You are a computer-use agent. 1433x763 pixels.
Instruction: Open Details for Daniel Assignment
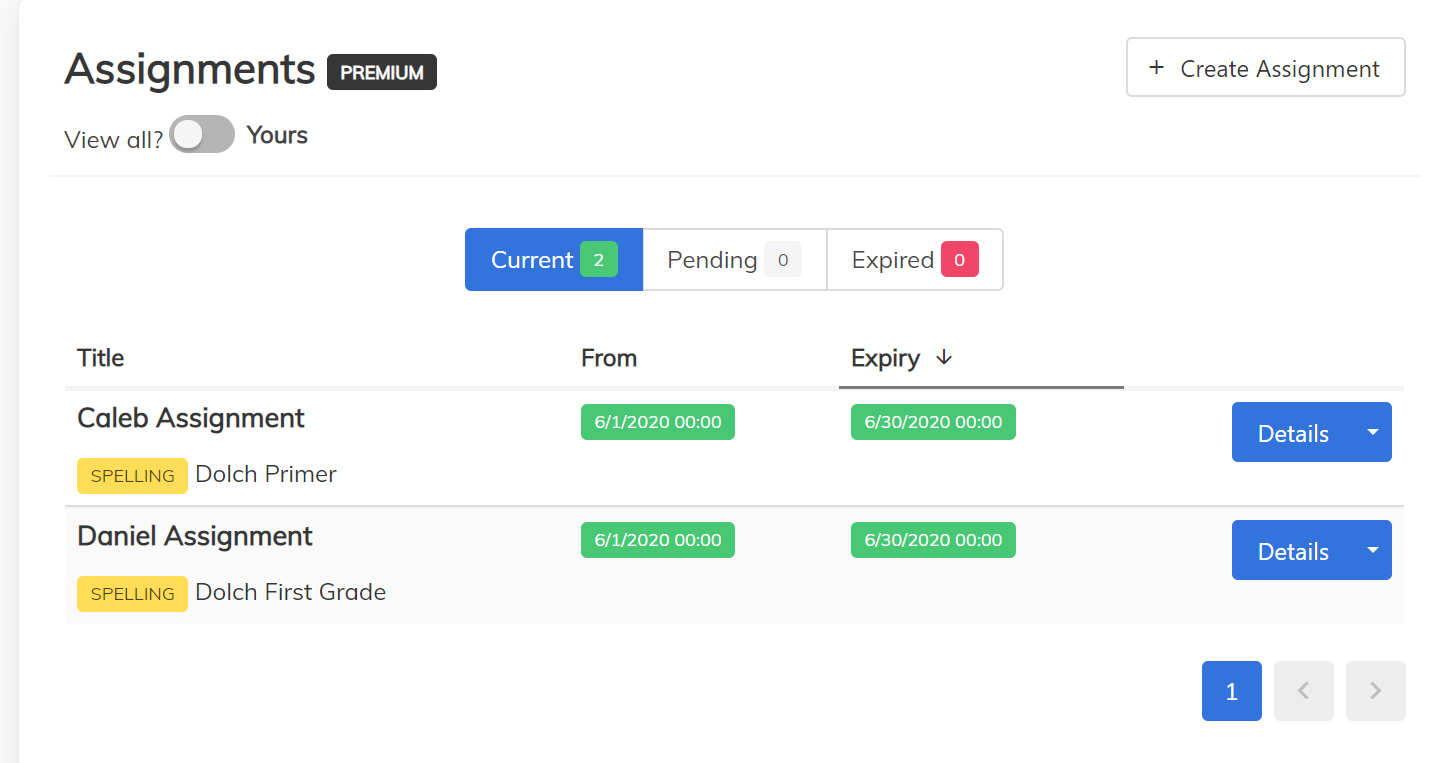(1292, 551)
